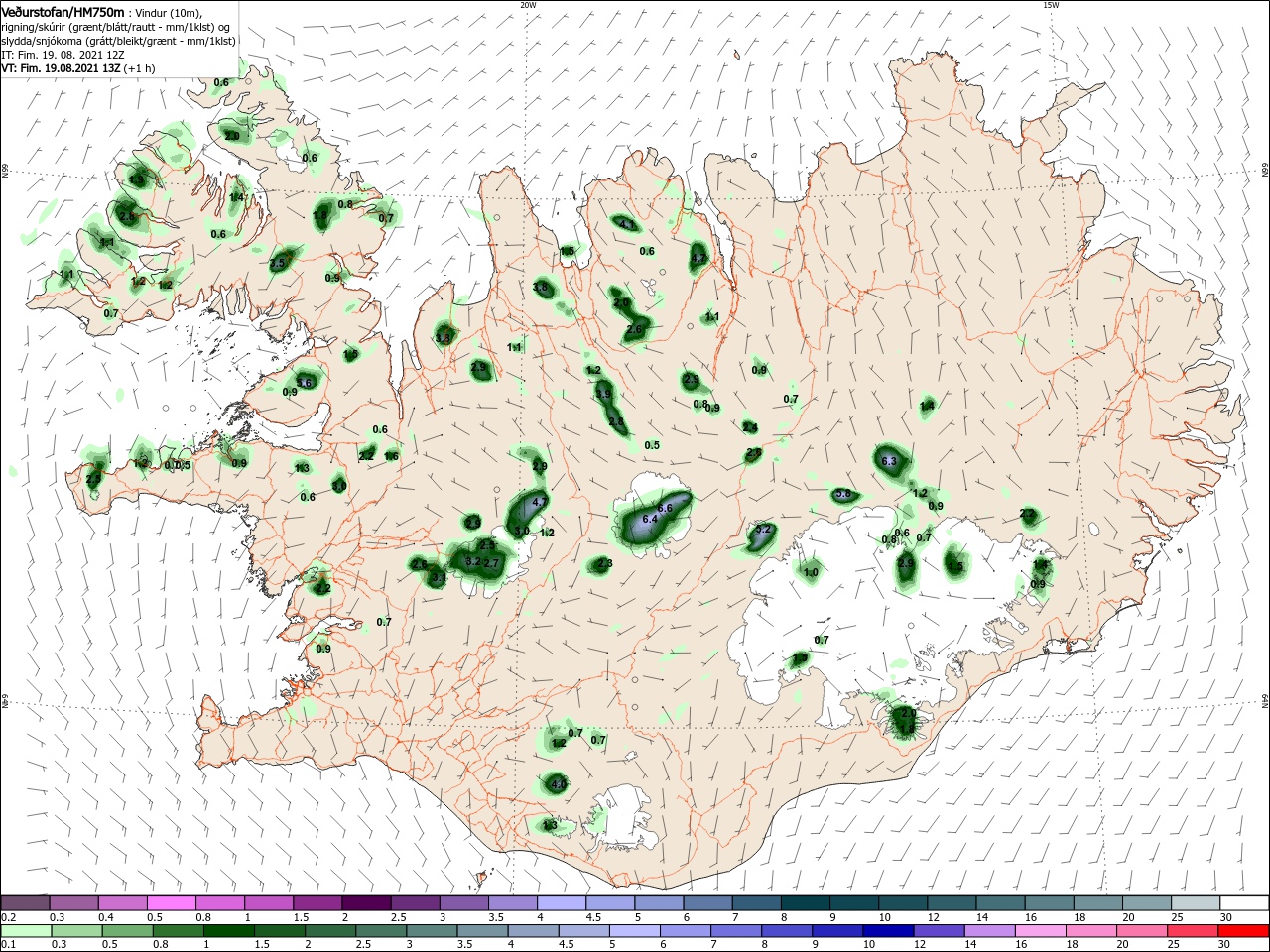Click the Veðurstofan/HM750m title text

pyautogui.click(x=63, y=11)
